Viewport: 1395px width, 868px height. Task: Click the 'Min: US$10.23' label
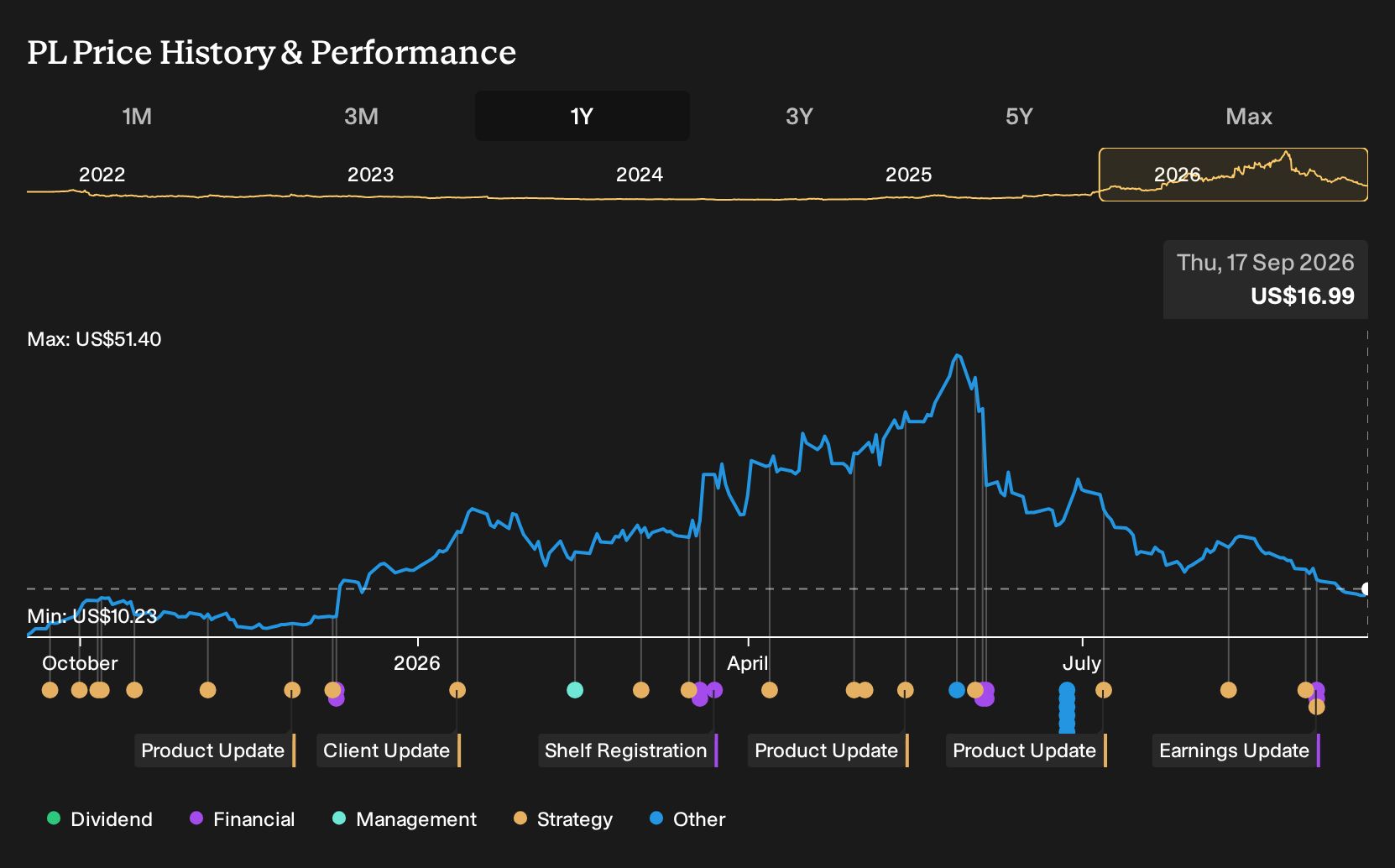tap(91, 616)
